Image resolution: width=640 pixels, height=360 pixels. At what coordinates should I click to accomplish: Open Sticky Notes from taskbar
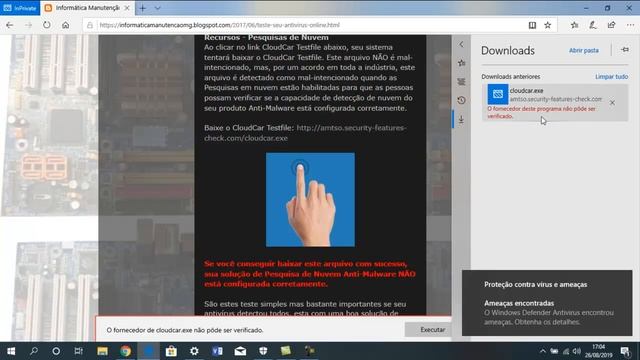click(x=286, y=351)
